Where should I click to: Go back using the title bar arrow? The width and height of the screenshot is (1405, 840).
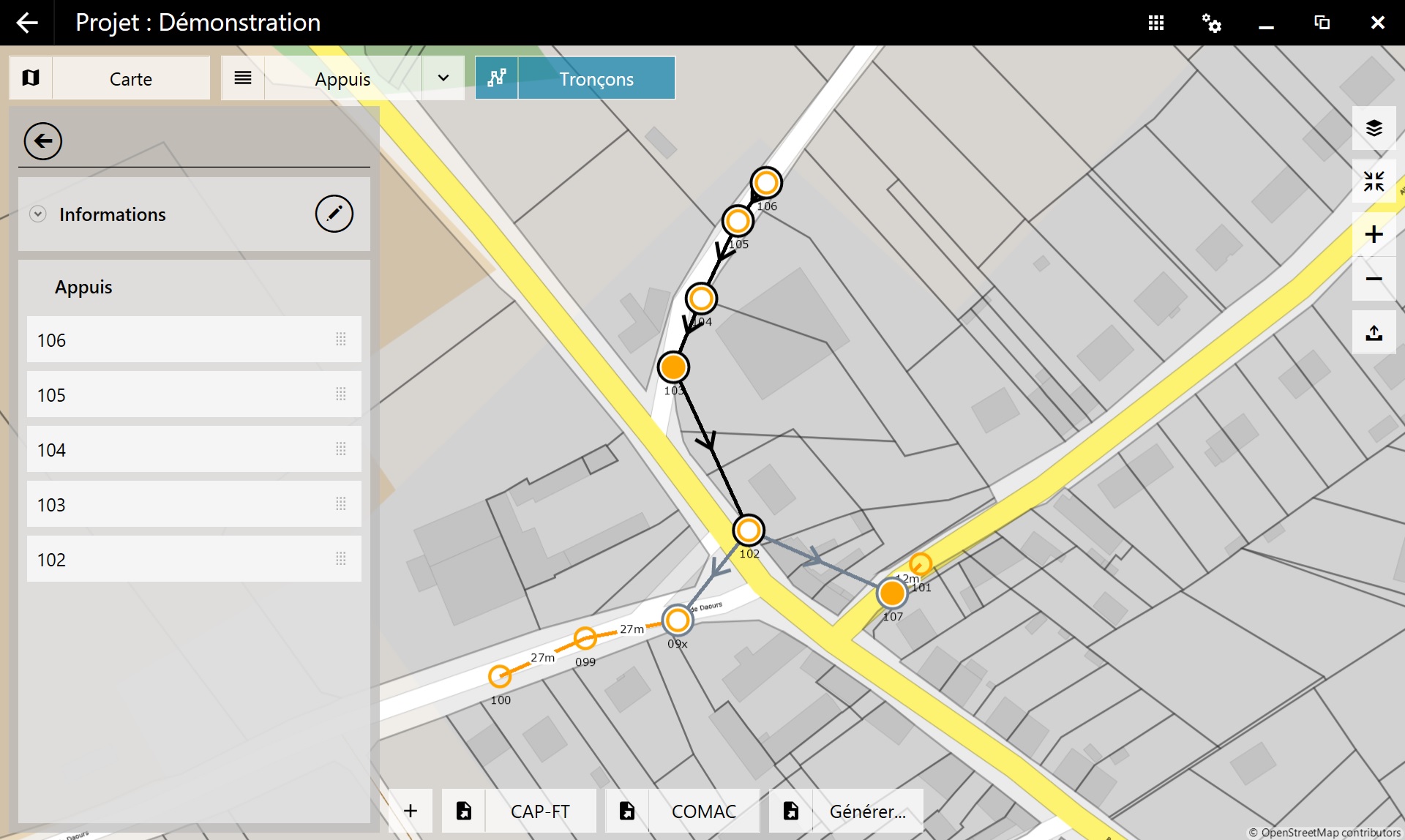coord(27,23)
